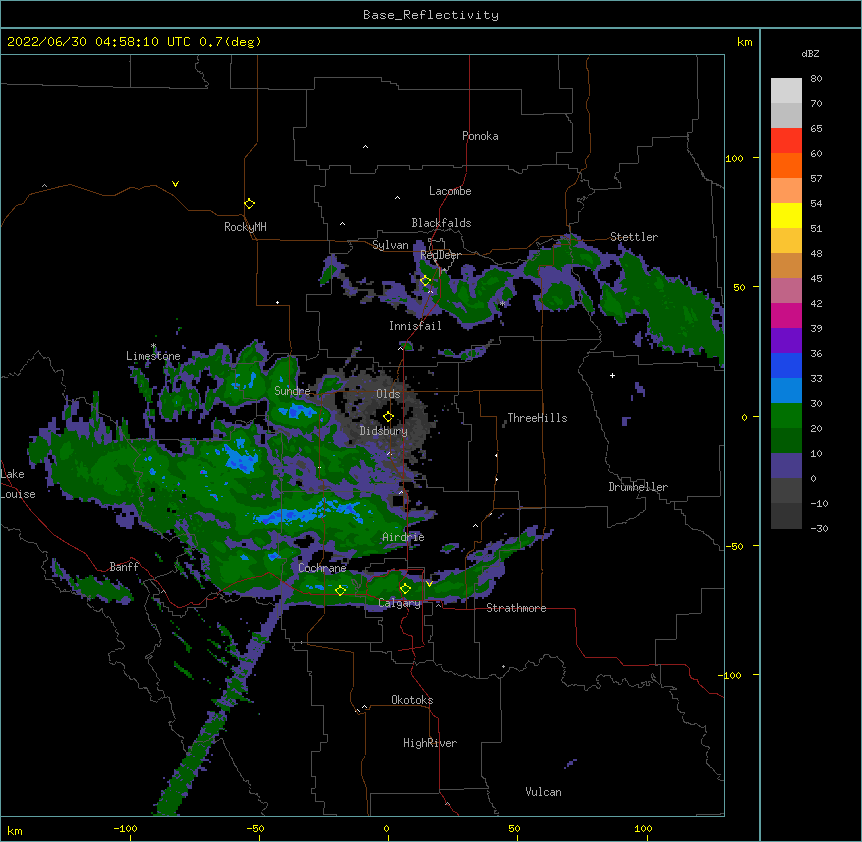Click the Vulcan label

pos(543,792)
